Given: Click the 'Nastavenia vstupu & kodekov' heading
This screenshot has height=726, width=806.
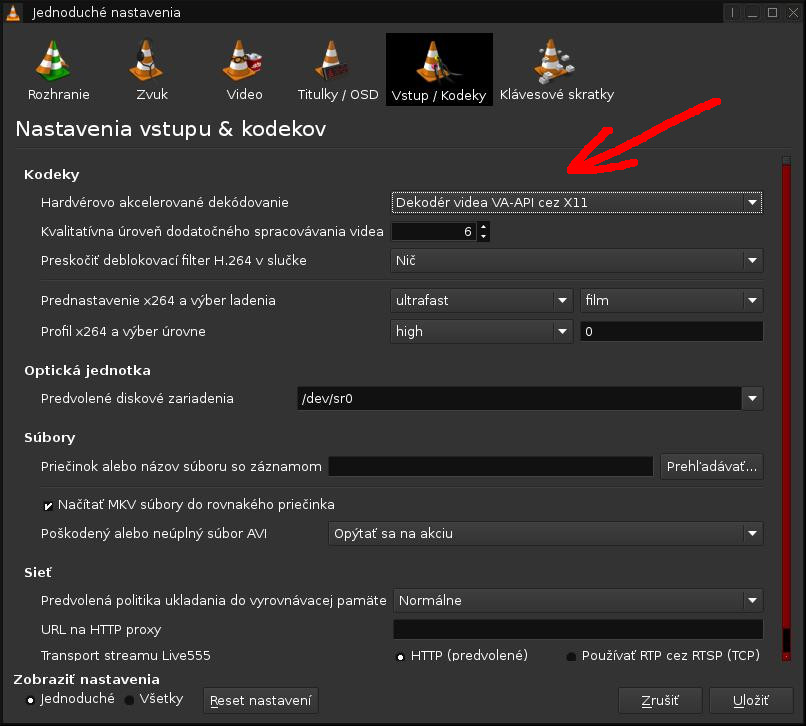Looking at the screenshot, I should click(x=171, y=129).
